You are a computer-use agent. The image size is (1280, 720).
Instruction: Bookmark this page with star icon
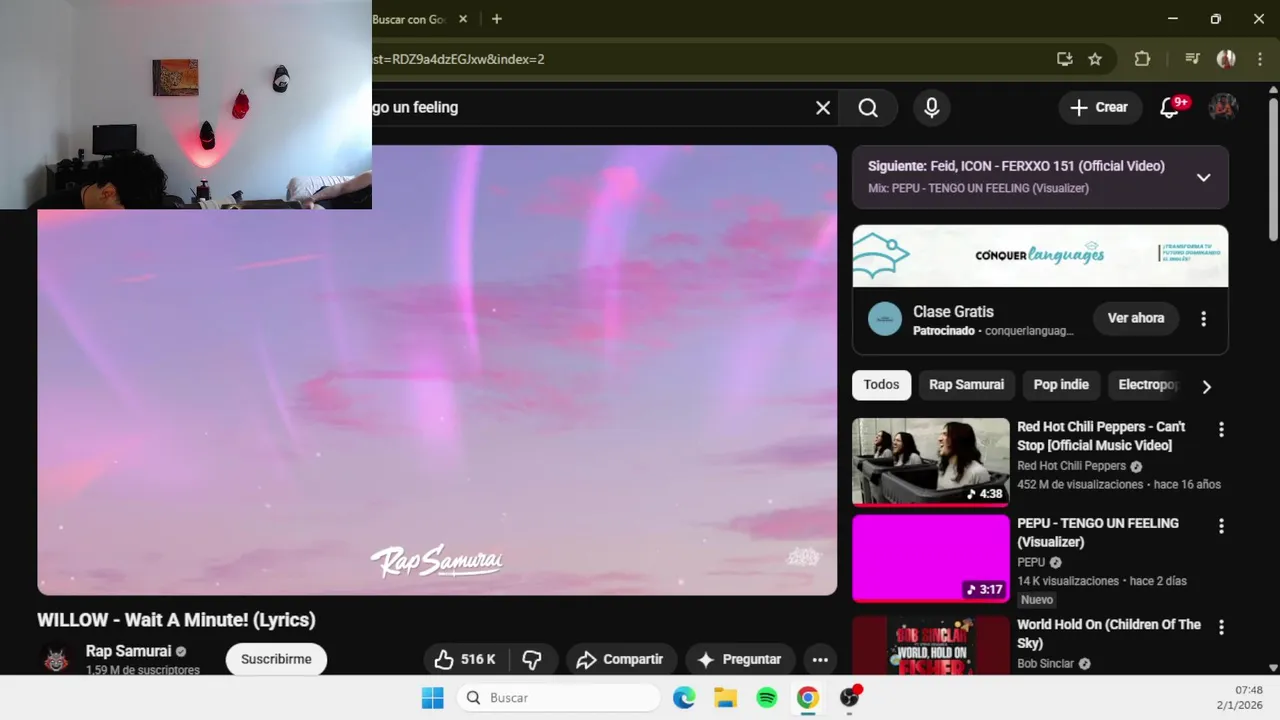coord(1095,59)
